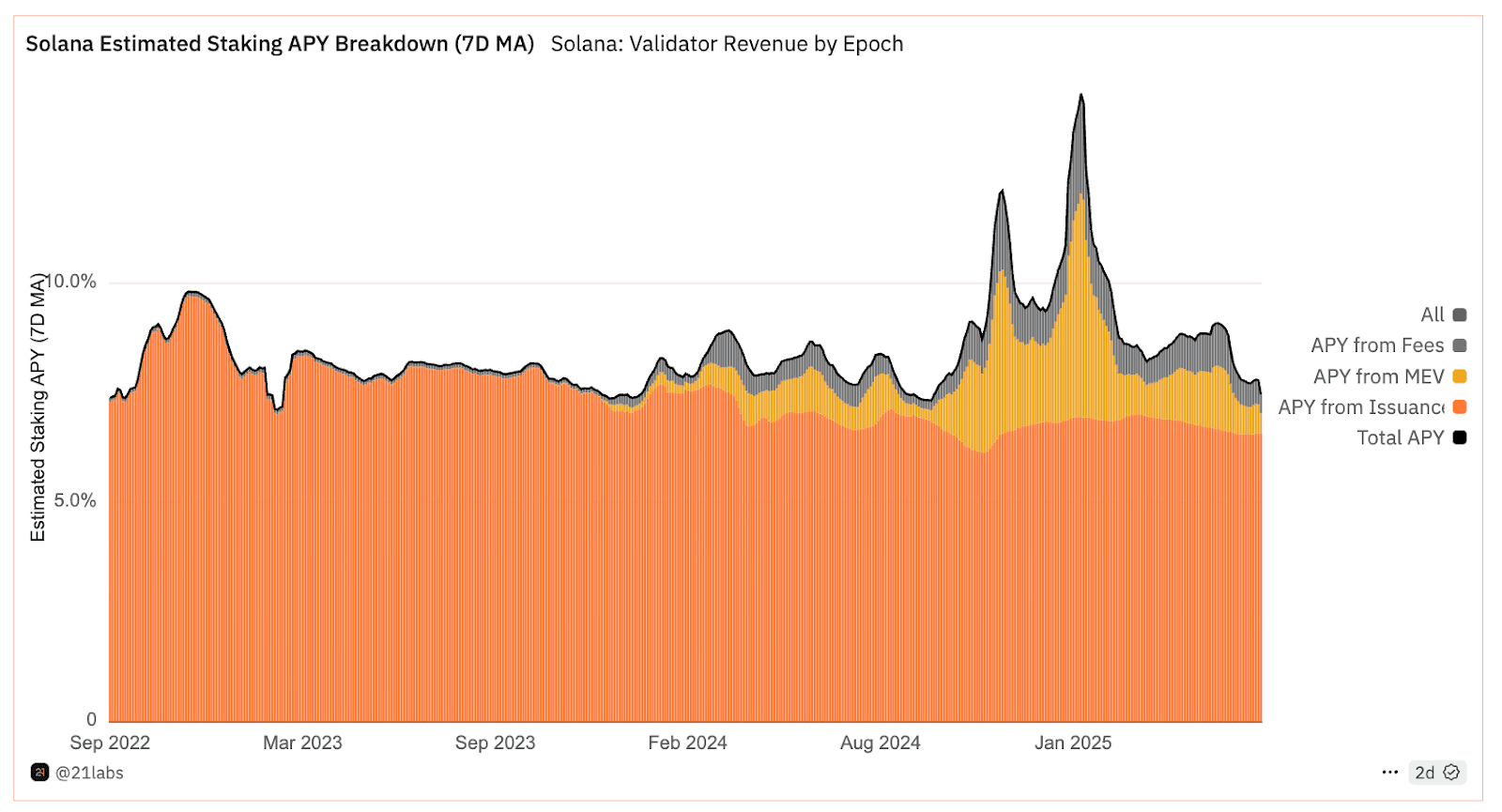Click the 0 y-axis label
1502x812 pixels.
pyautogui.click(x=91, y=720)
